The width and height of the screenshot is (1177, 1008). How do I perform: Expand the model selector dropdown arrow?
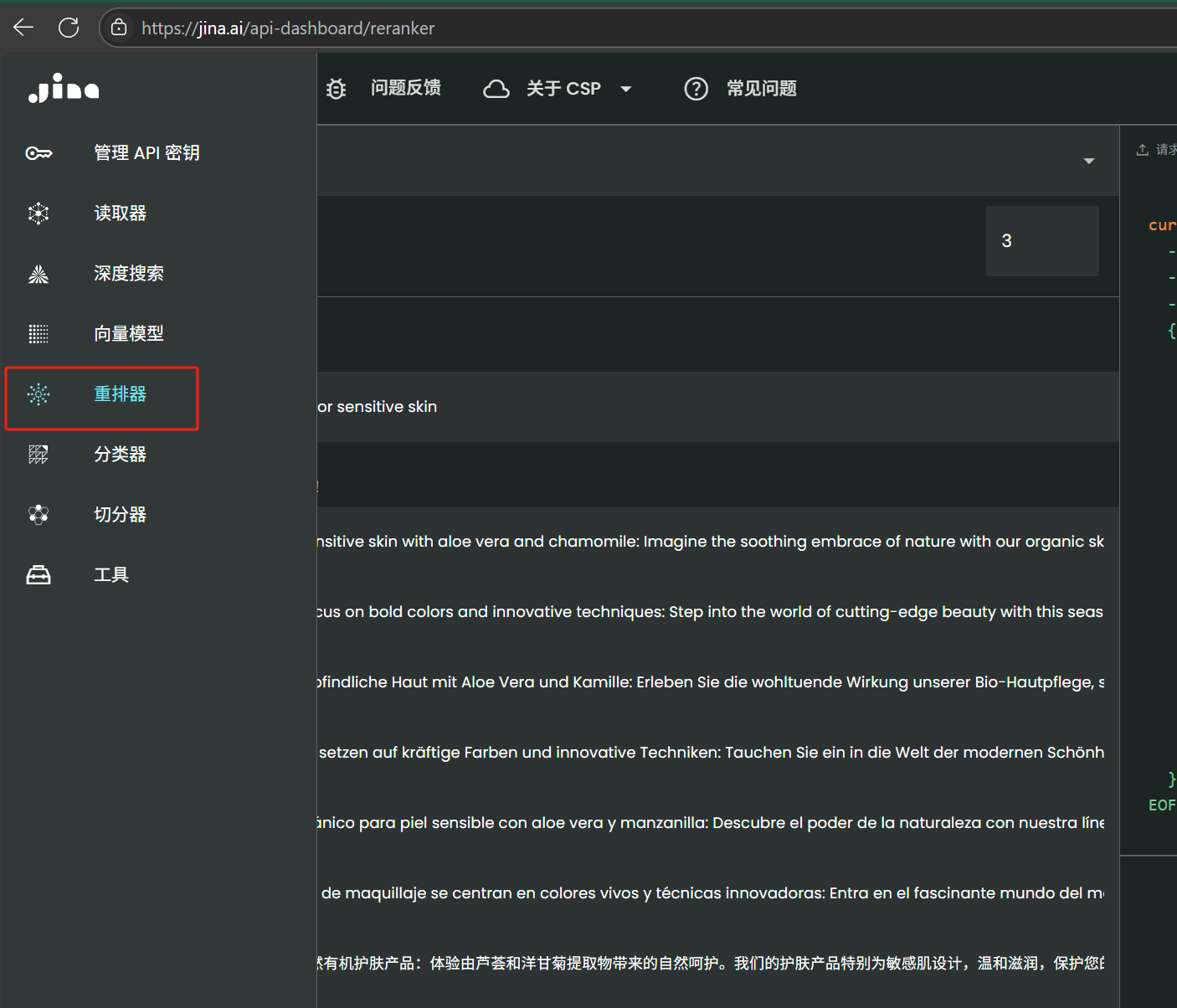coord(1088,161)
